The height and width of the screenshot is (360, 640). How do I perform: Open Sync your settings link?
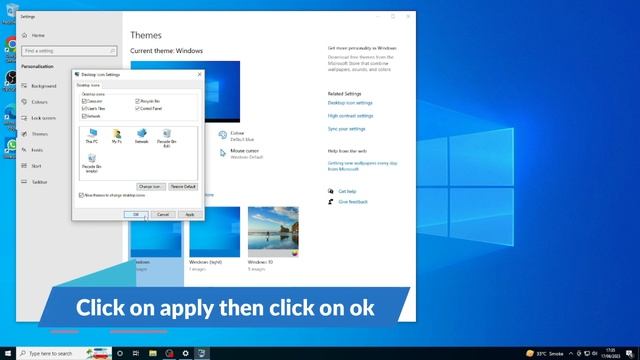346,129
